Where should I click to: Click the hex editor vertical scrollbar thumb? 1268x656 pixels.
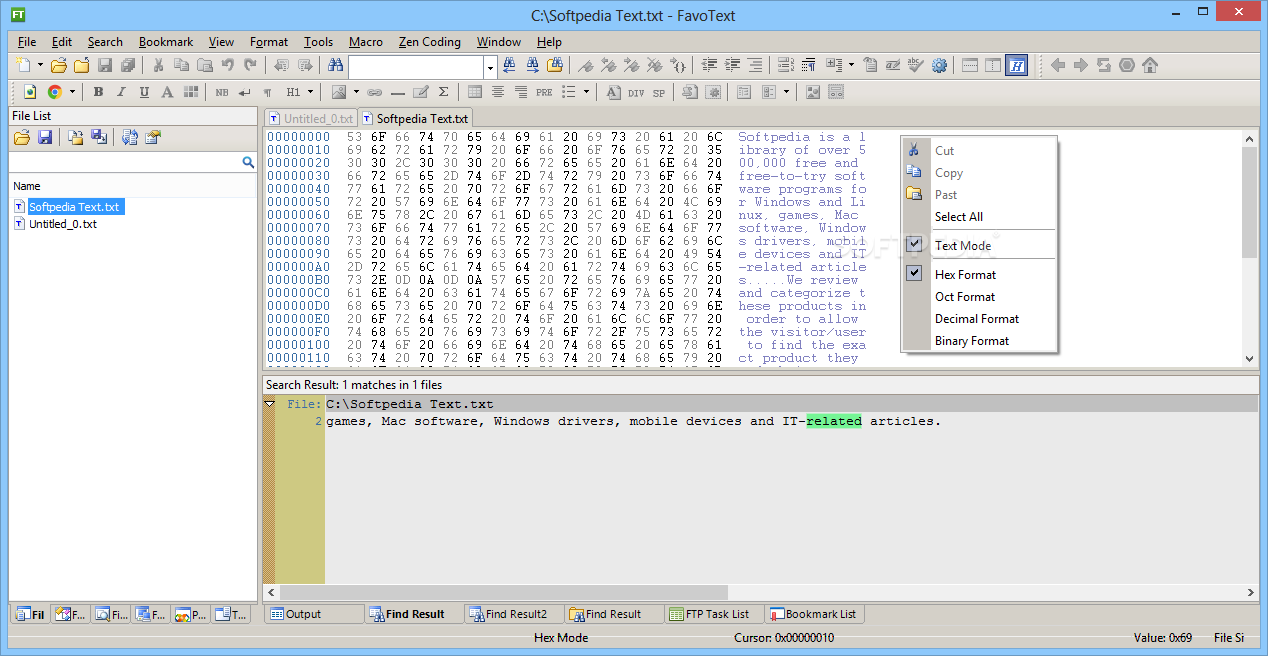pos(1250,202)
